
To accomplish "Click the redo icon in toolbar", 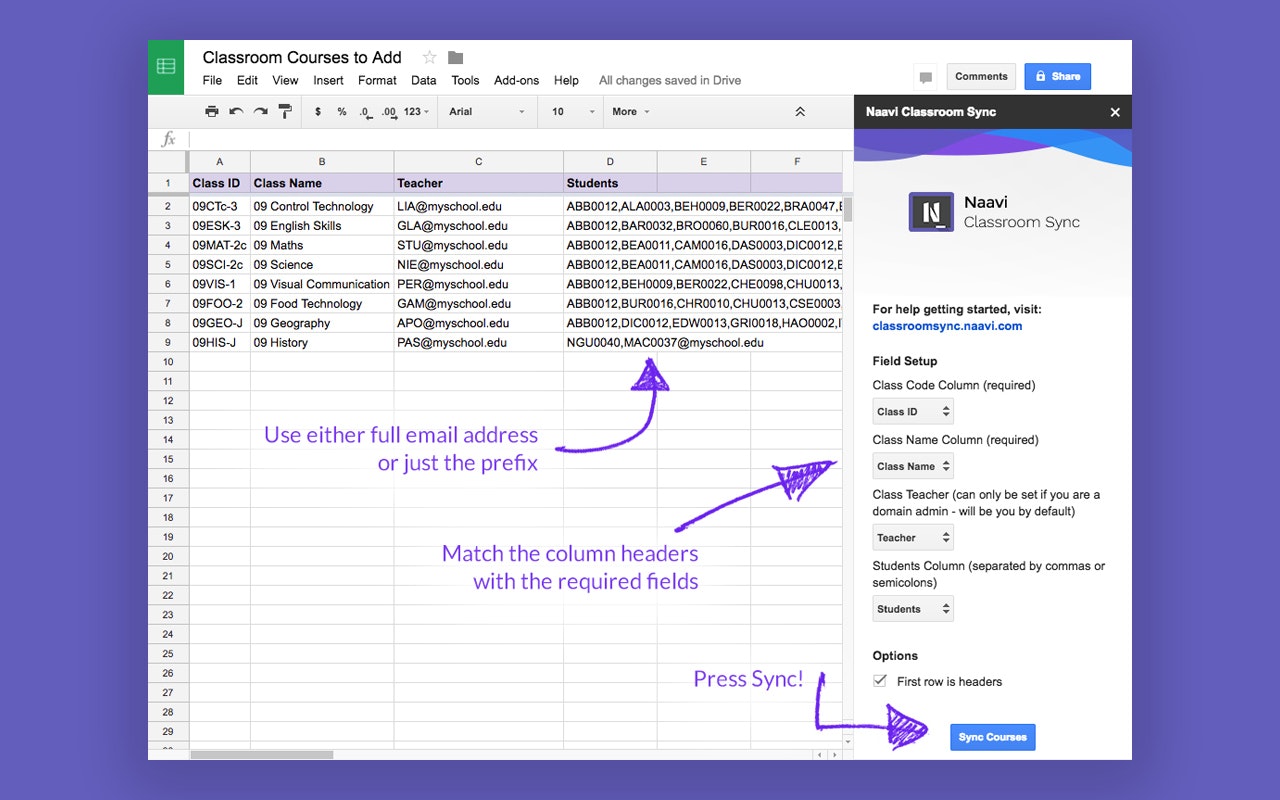I will [260, 112].
